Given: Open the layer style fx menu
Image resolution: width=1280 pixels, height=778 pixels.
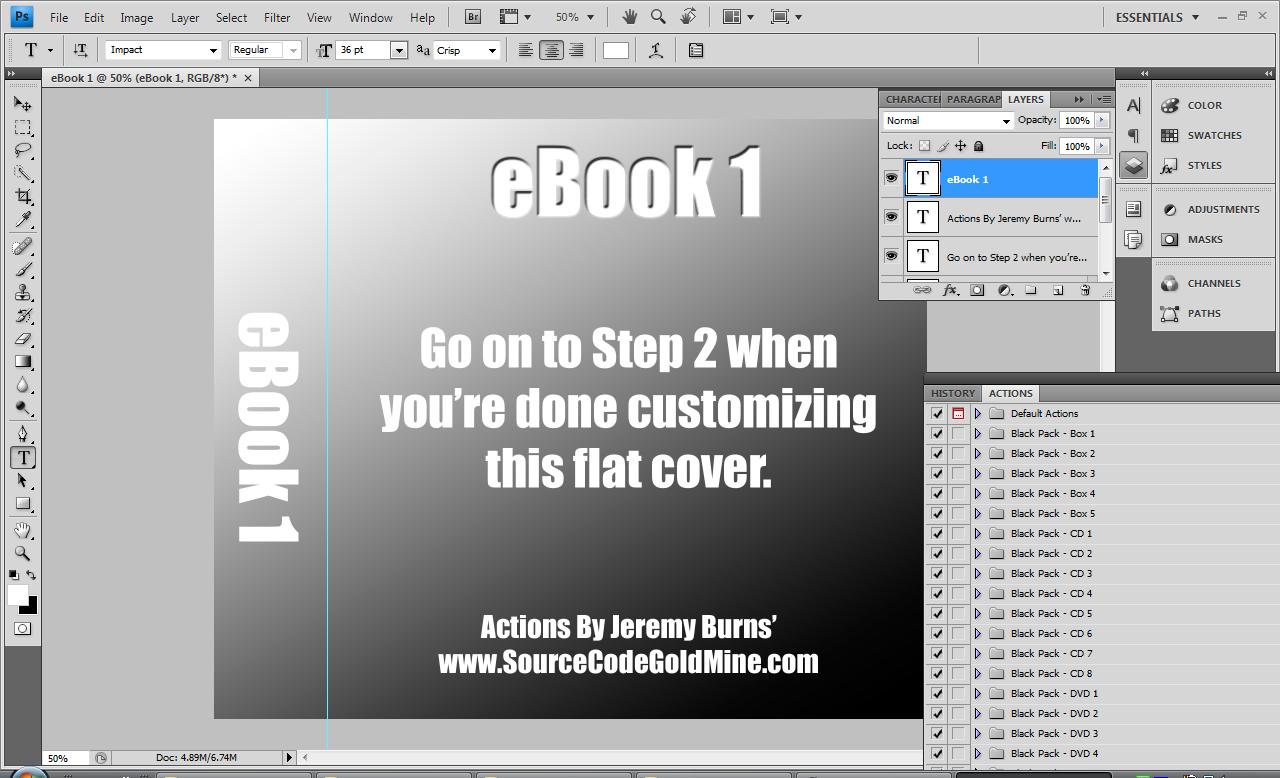Looking at the screenshot, I should point(951,290).
